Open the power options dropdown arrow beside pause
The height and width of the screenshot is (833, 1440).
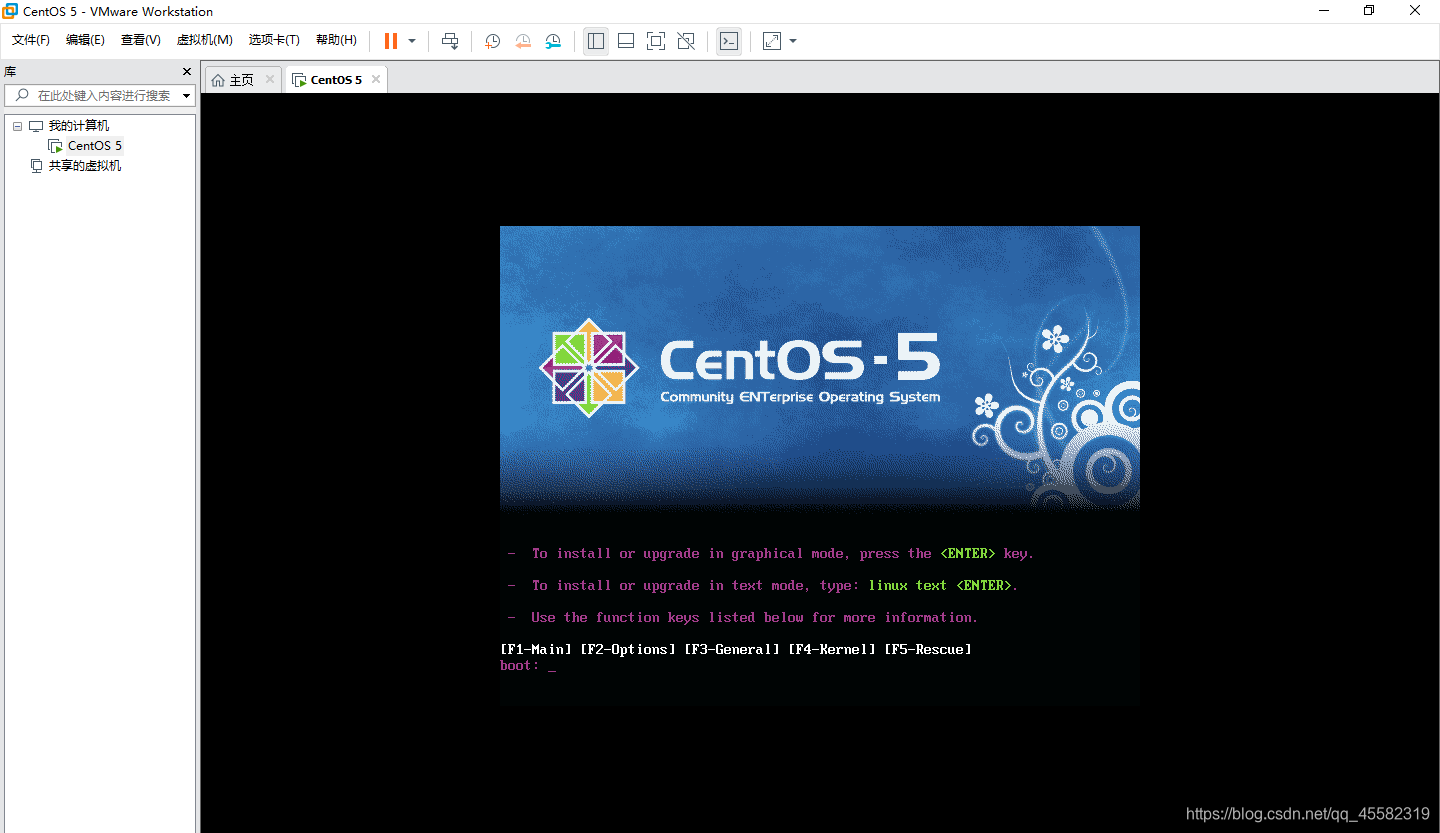pyautogui.click(x=412, y=41)
